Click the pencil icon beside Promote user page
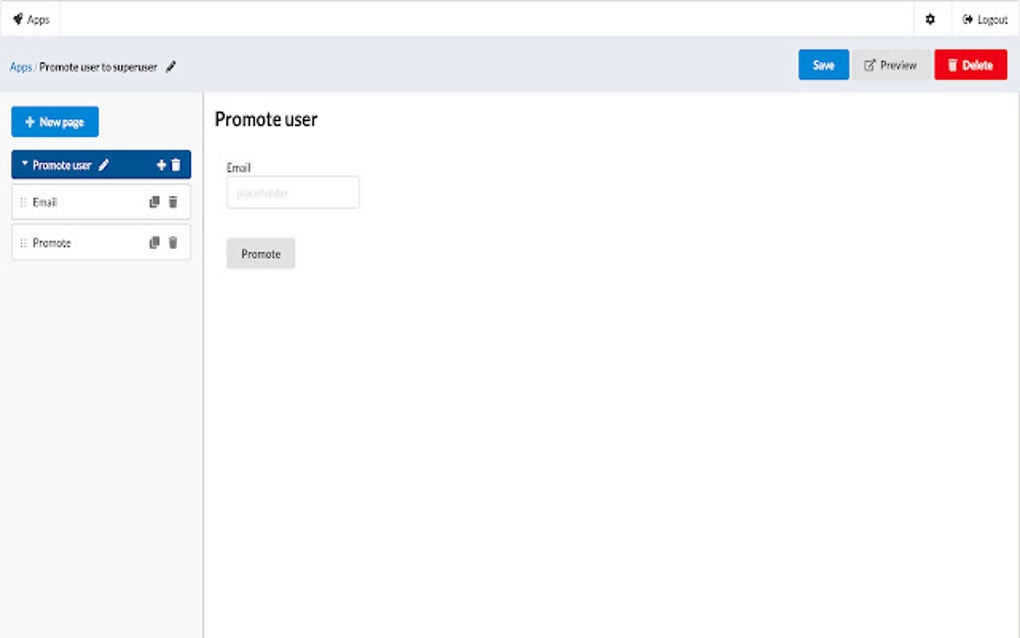1020x638 pixels. [x=103, y=164]
